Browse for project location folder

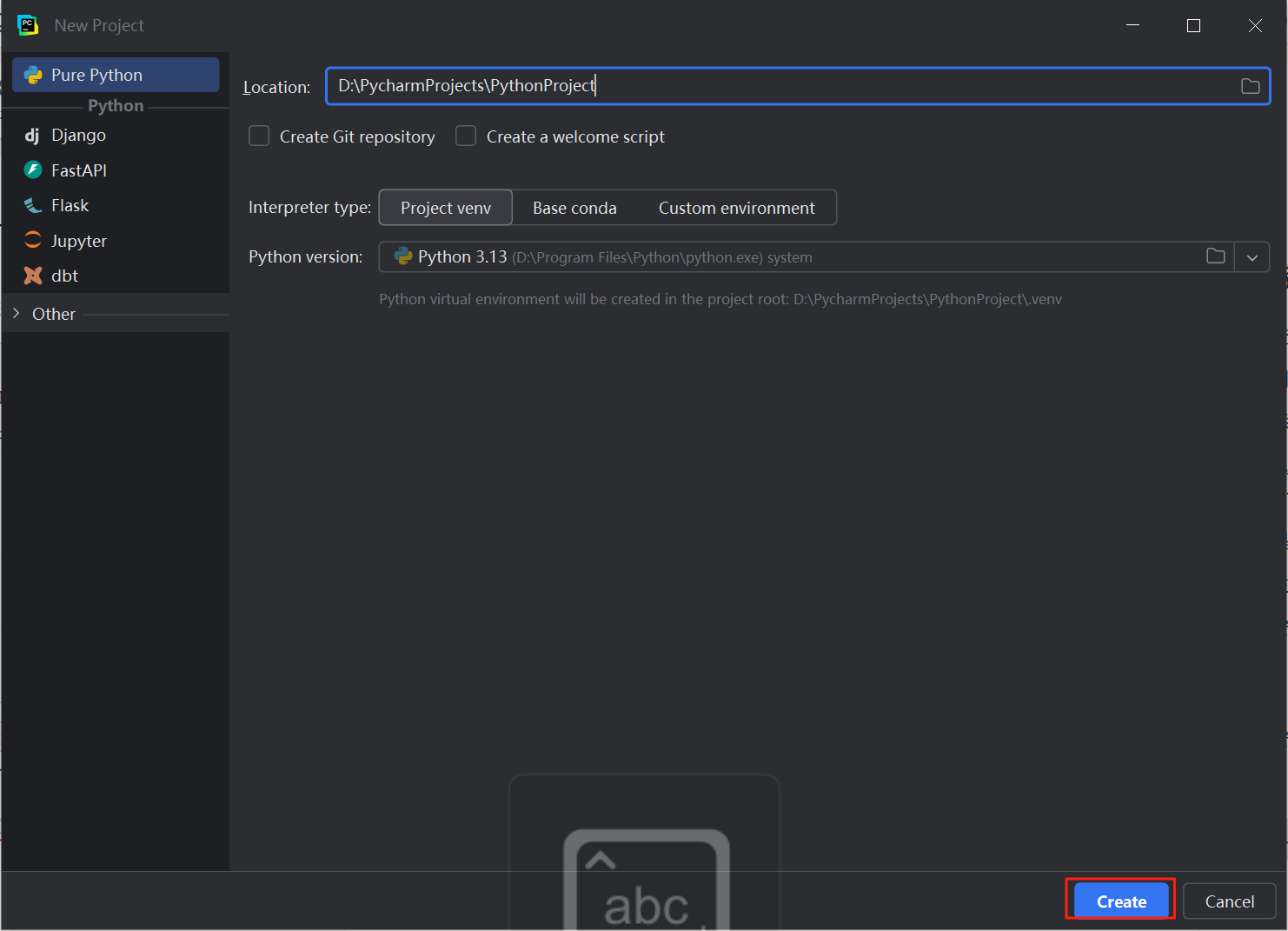point(1251,86)
